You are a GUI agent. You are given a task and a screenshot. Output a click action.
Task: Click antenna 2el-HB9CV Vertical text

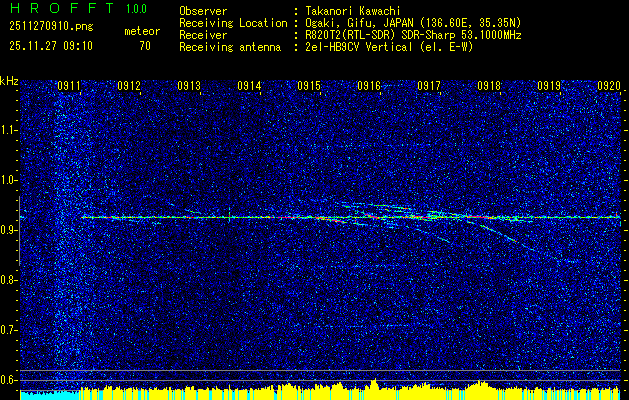[389, 47]
